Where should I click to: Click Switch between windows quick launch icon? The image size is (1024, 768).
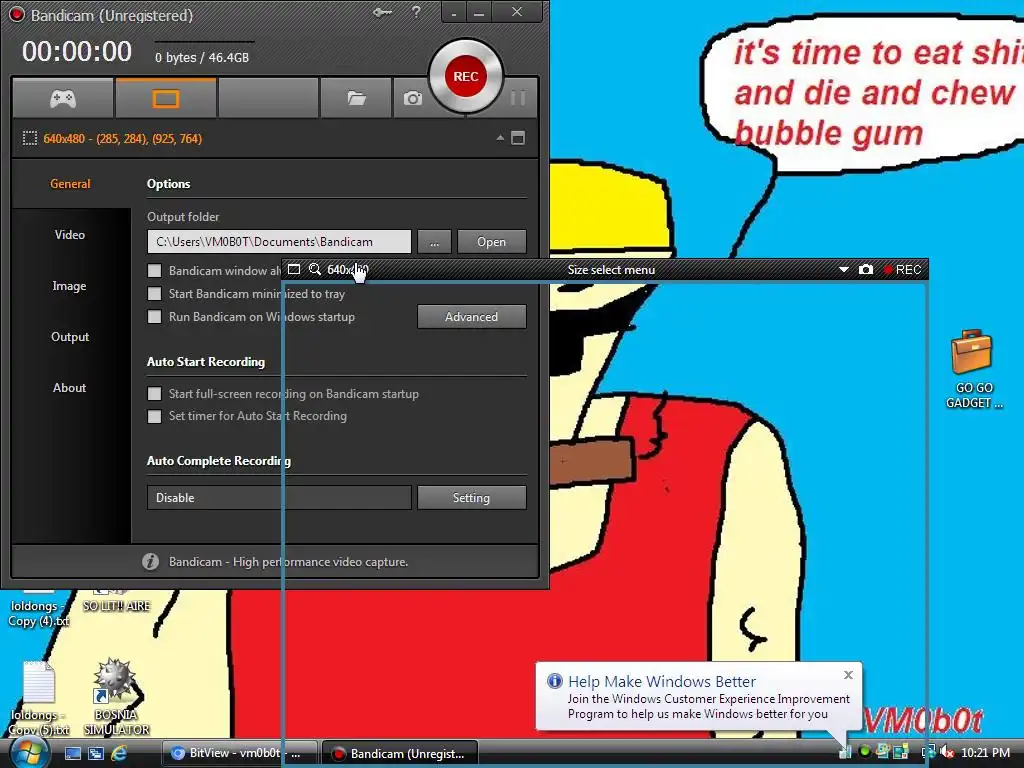[x=96, y=753]
